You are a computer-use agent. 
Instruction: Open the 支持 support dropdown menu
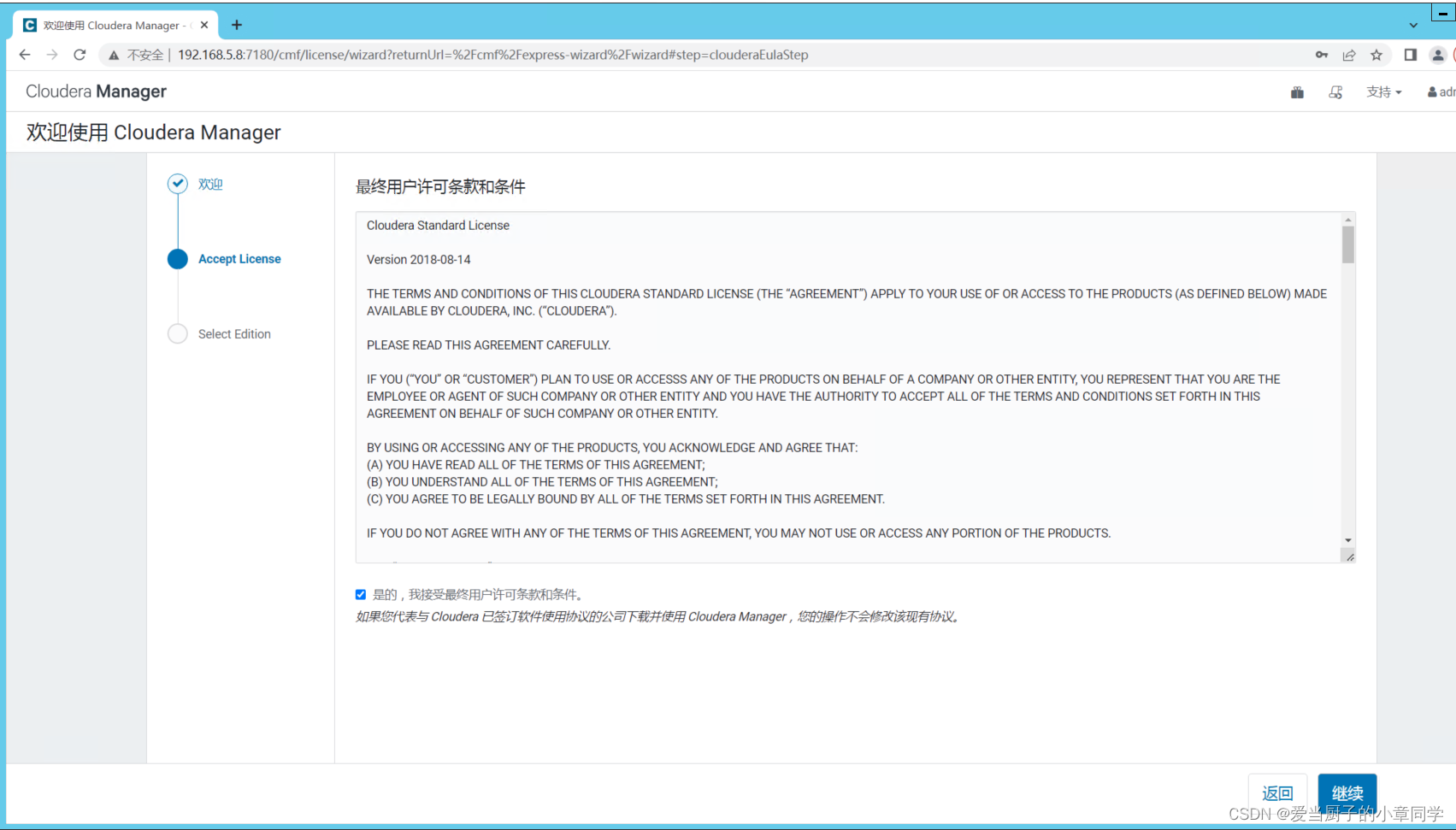pyautogui.click(x=1384, y=92)
